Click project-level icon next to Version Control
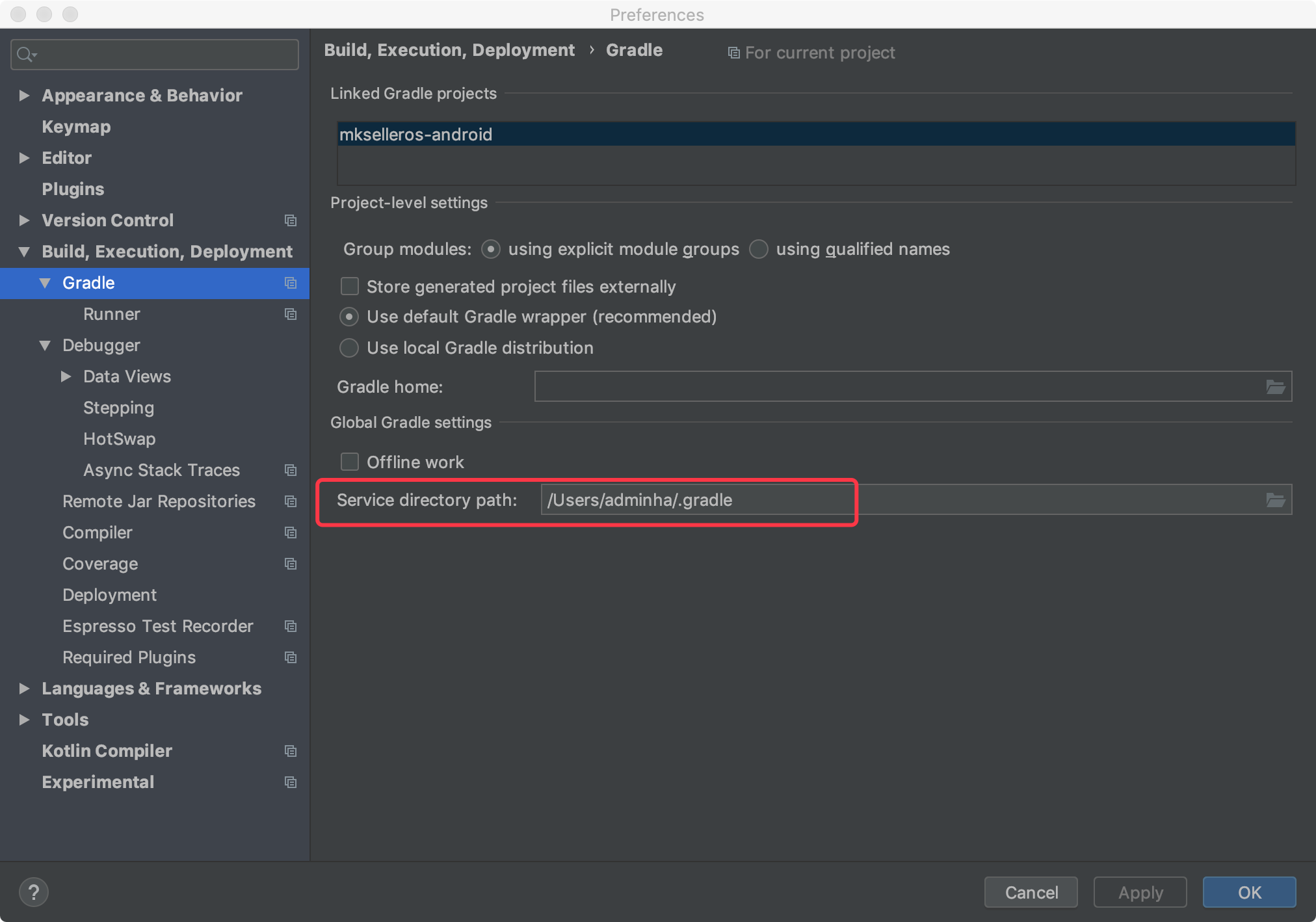 tap(291, 220)
